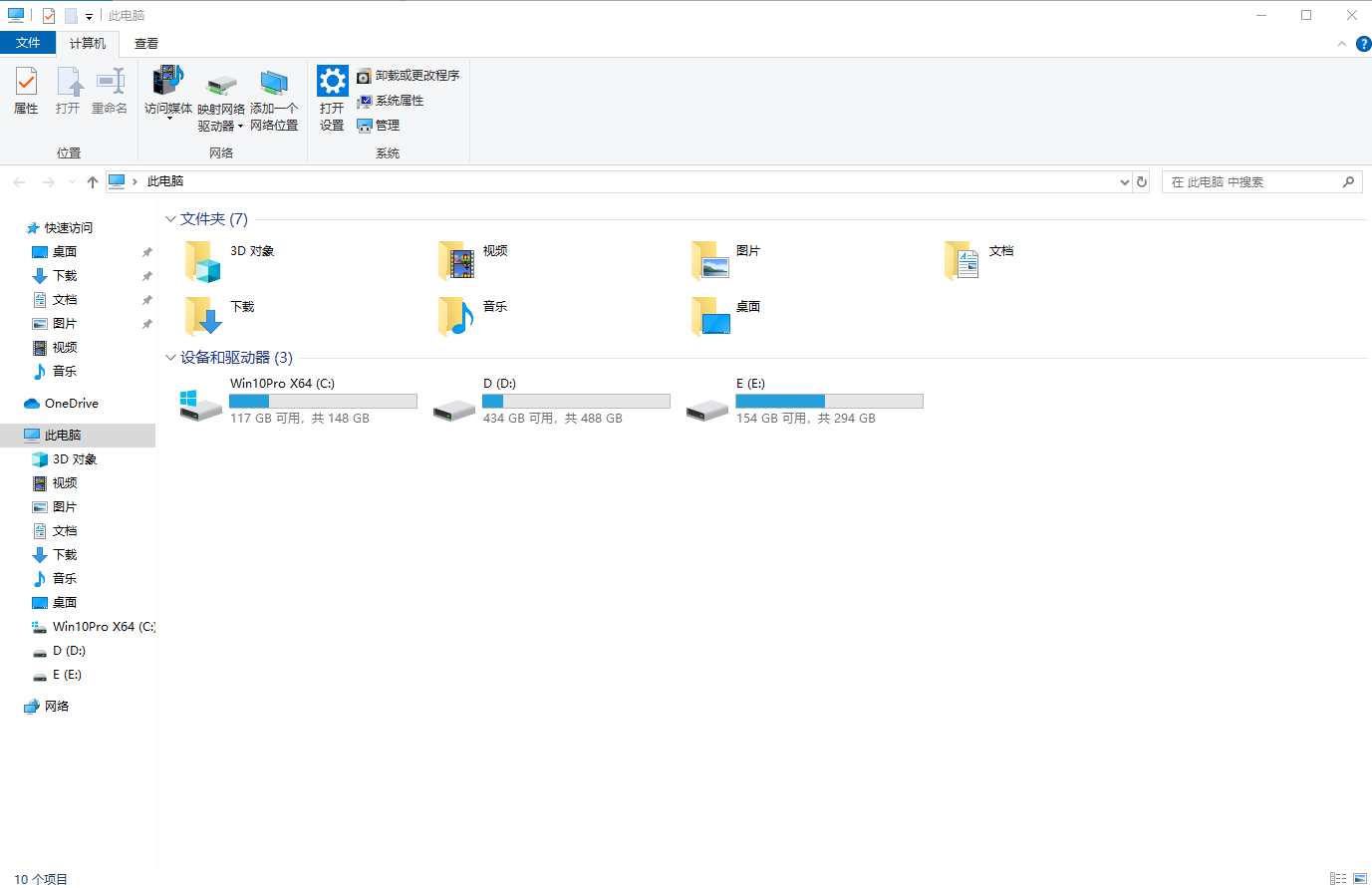
Task: Click the Help question mark button
Action: (1364, 43)
